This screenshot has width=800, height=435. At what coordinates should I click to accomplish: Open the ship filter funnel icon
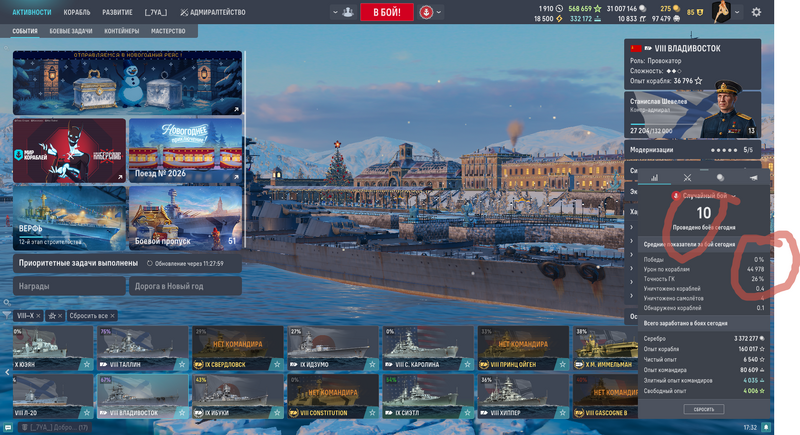pyautogui.click(x=7, y=315)
